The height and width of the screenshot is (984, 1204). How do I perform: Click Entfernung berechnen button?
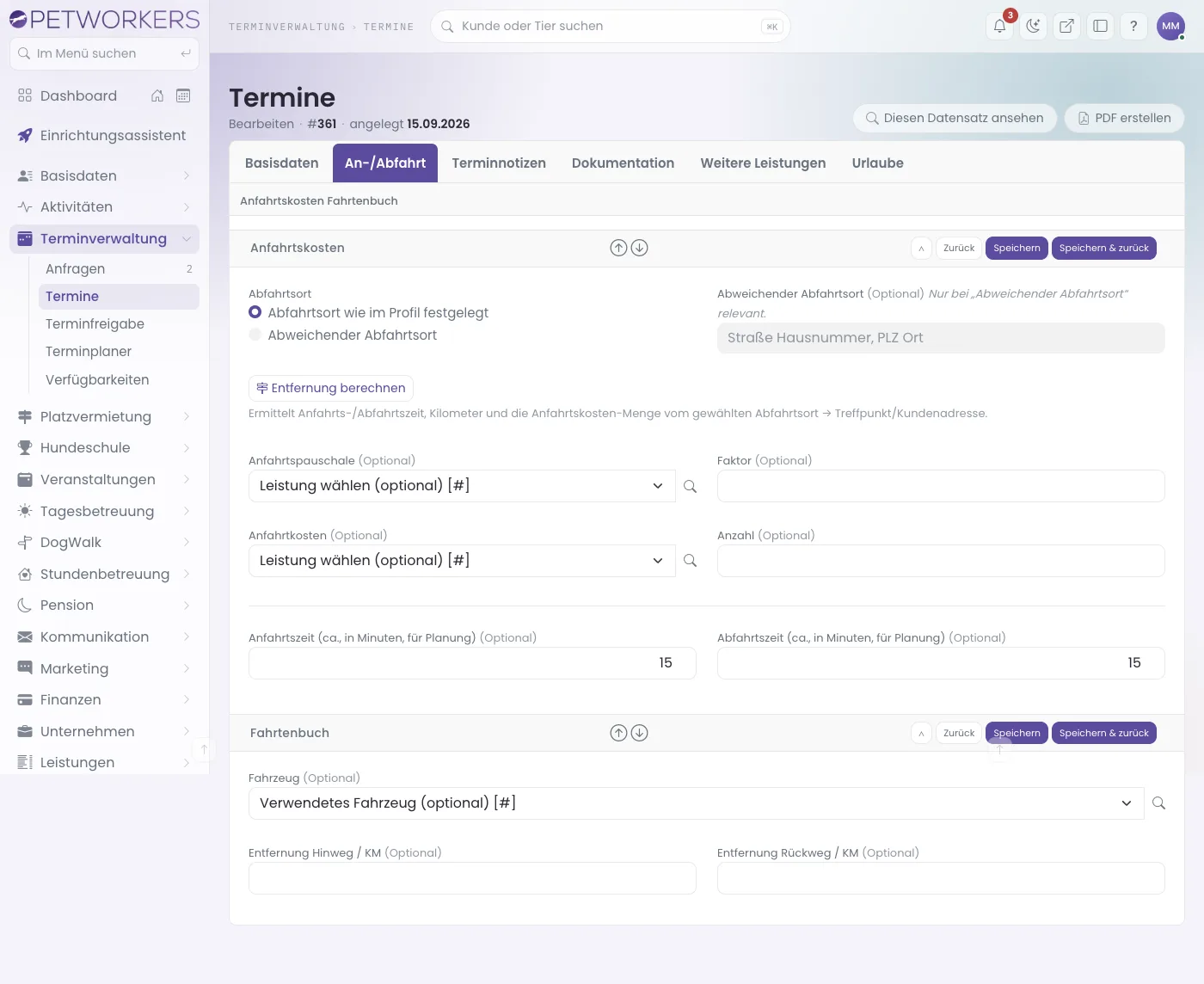coord(331,388)
